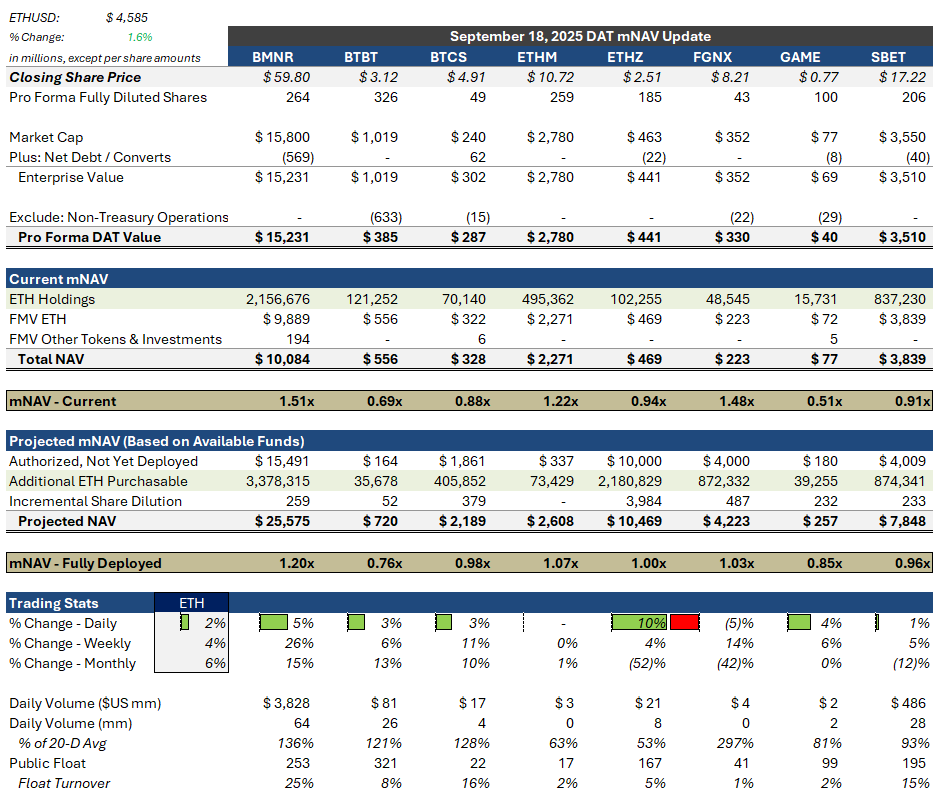The height and width of the screenshot is (797, 943).
Task: Click the Projected mNAV section header
Action: pos(156,441)
